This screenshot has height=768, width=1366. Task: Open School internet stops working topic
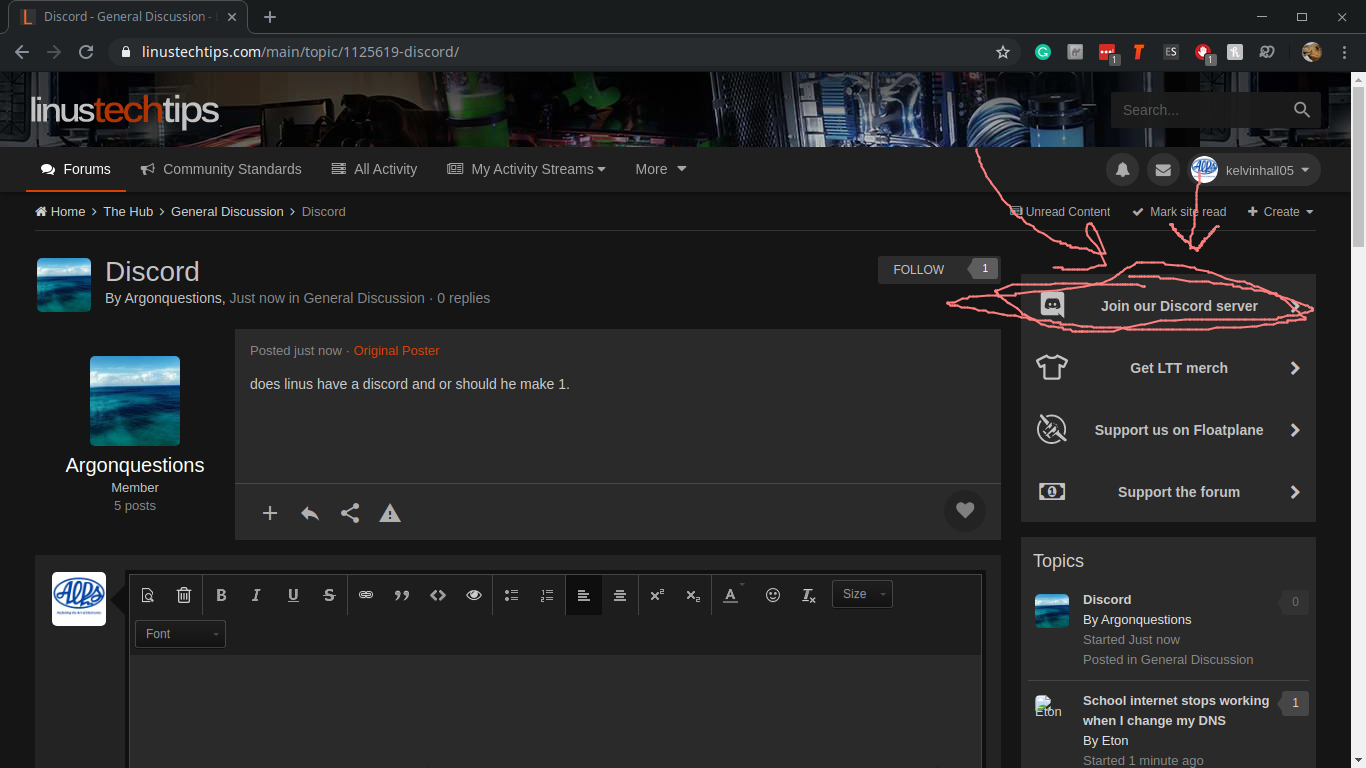1176,710
